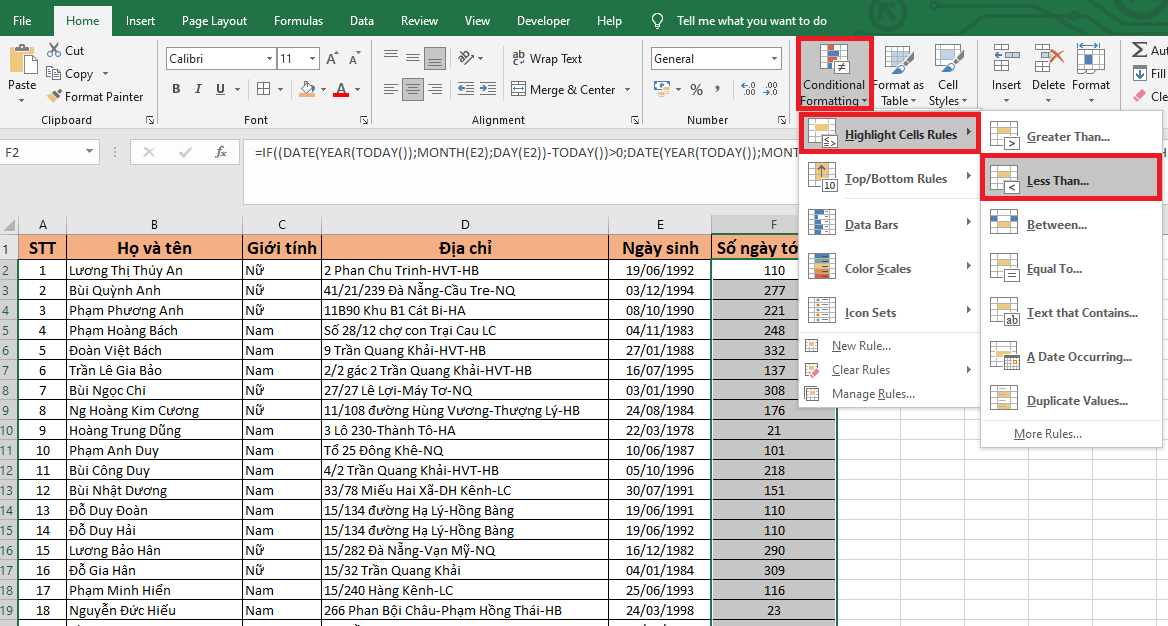Screen dimensions: 1168x626
Task: Click the Bold formatting icon
Action: 176,89
